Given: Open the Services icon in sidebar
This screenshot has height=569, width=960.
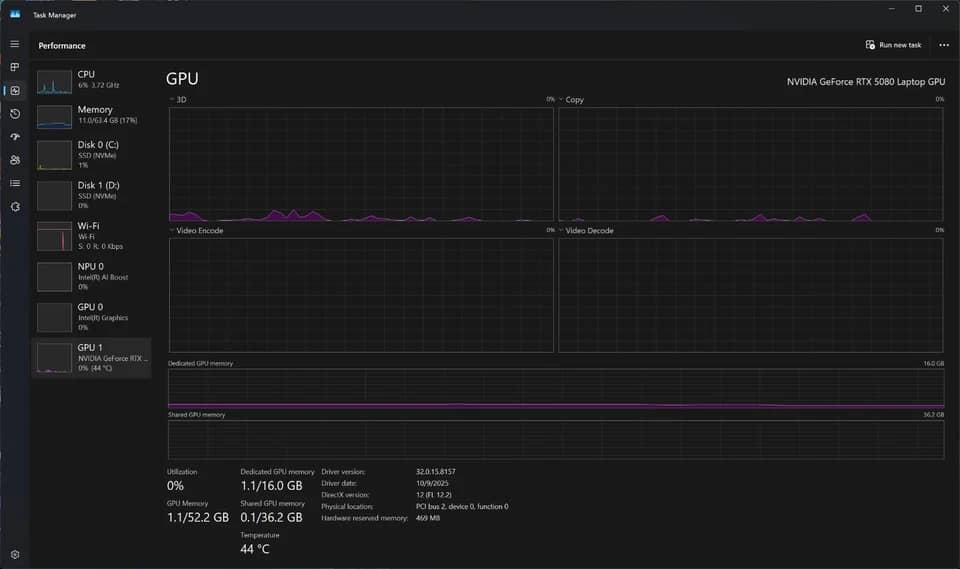Looking at the screenshot, I should pos(15,206).
